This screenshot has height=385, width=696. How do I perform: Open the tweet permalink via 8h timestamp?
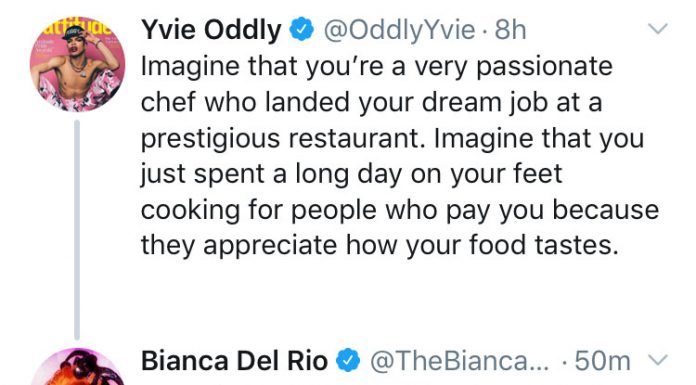[x=510, y=30]
